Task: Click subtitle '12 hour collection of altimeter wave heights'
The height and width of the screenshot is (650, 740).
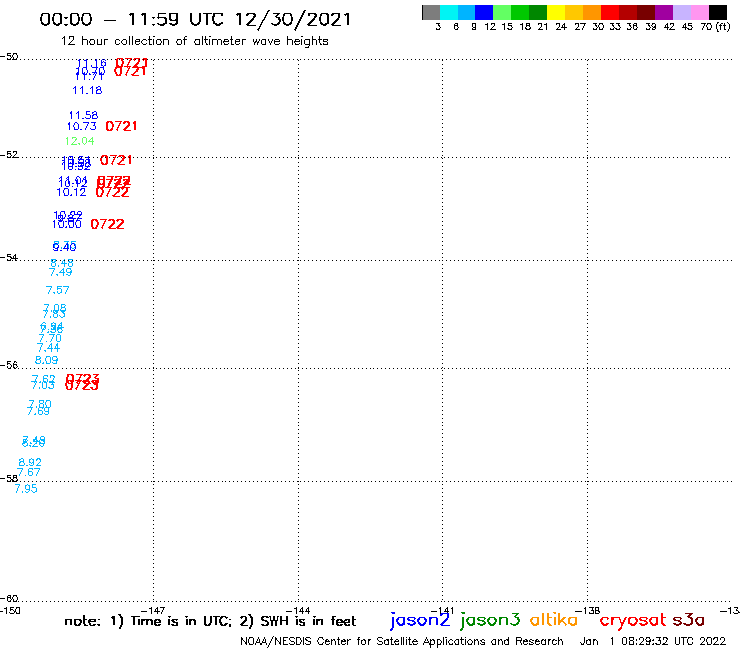Action: click(194, 41)
